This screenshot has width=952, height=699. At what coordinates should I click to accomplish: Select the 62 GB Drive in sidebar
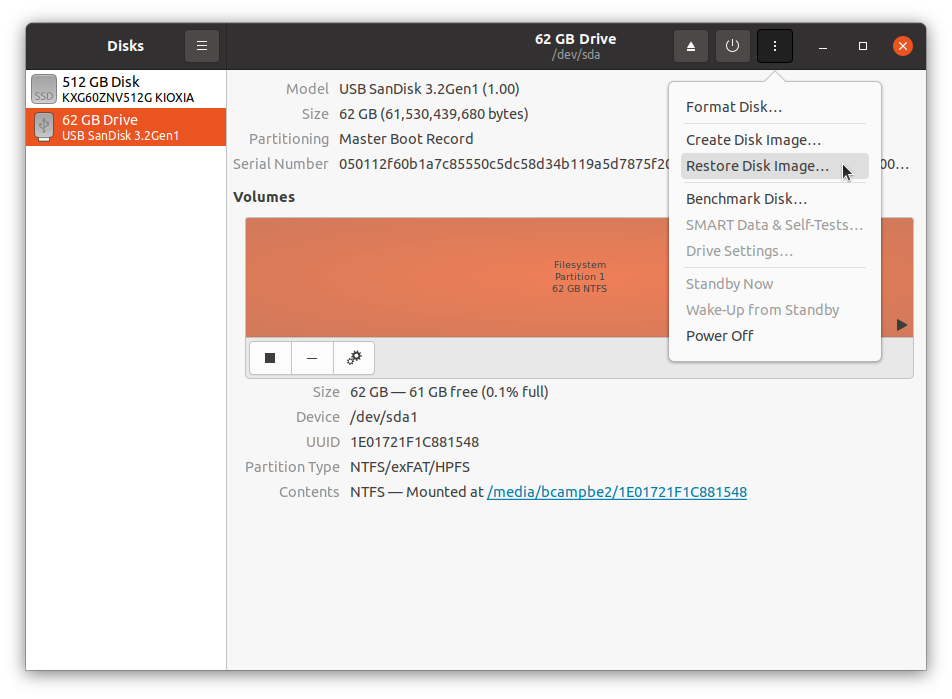coord(126,127)
